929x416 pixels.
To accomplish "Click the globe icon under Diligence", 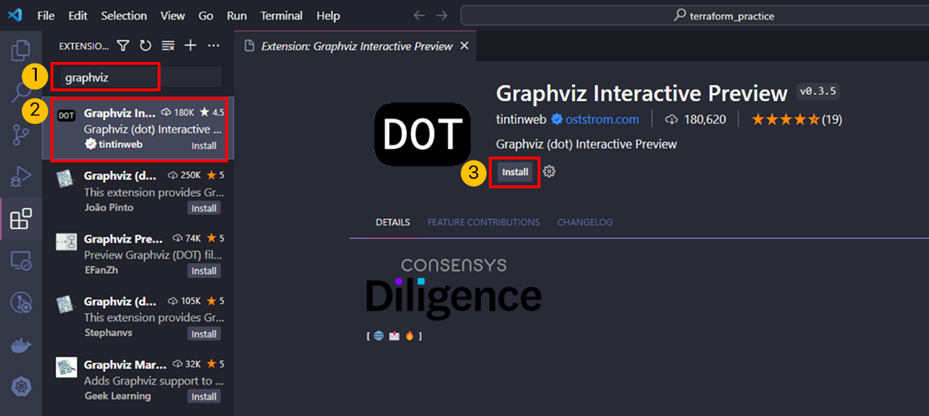I will pyautogui.click(x=379, y=336).
